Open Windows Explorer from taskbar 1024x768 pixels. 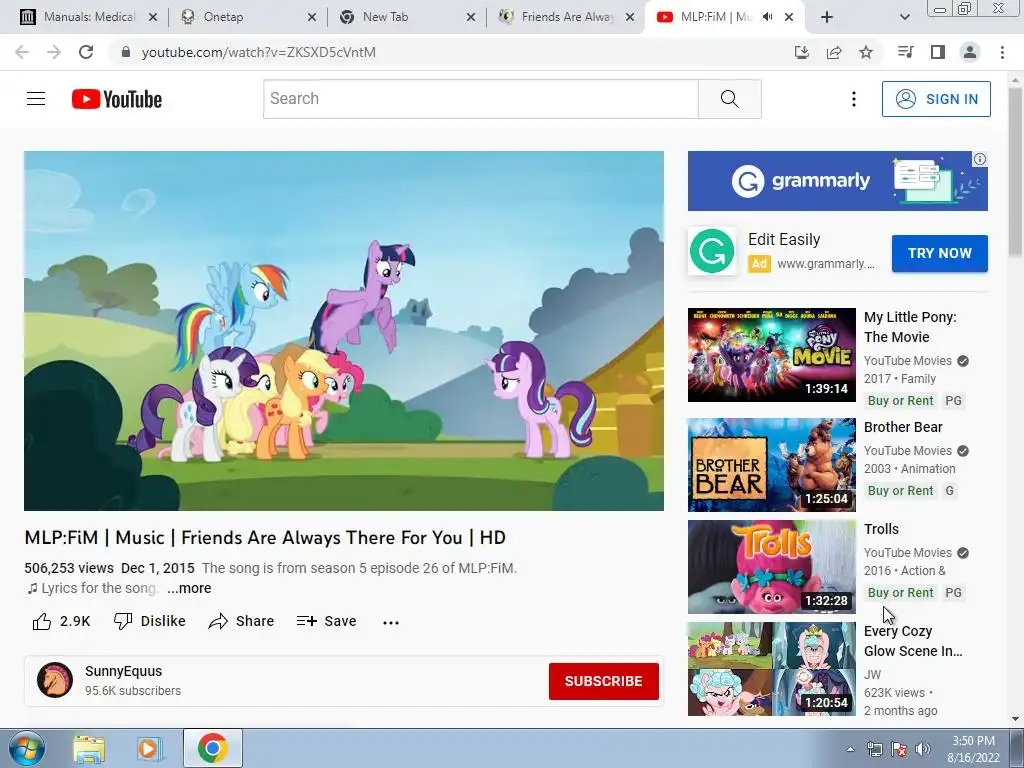pos(89,748)
